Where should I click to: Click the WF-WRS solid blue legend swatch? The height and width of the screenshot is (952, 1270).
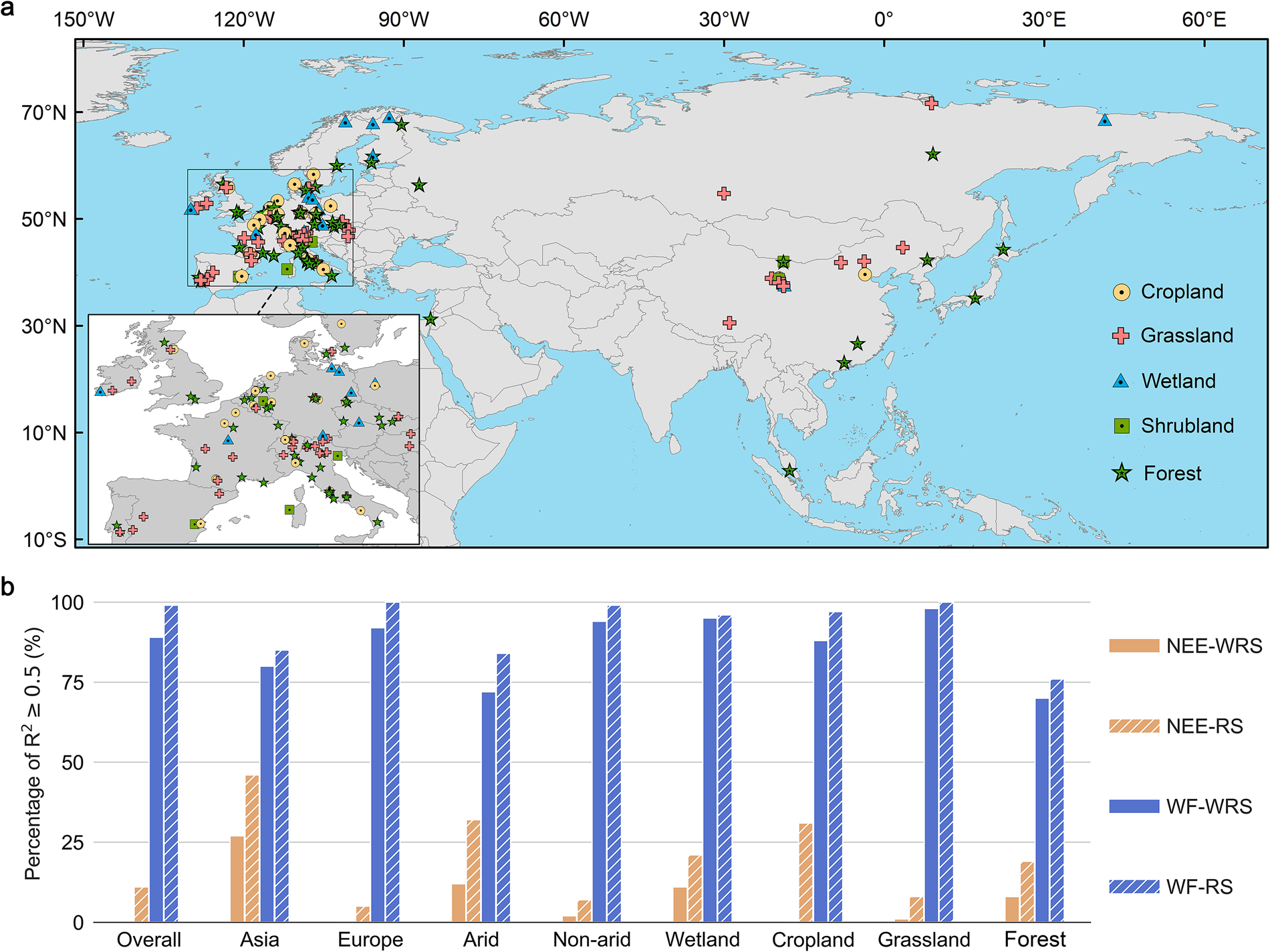tap(1134, 806)
